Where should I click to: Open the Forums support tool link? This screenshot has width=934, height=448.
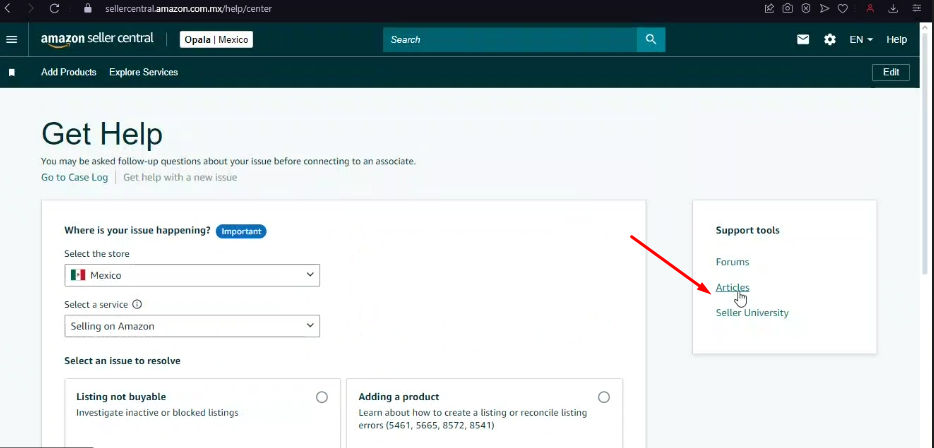[732, 262]
